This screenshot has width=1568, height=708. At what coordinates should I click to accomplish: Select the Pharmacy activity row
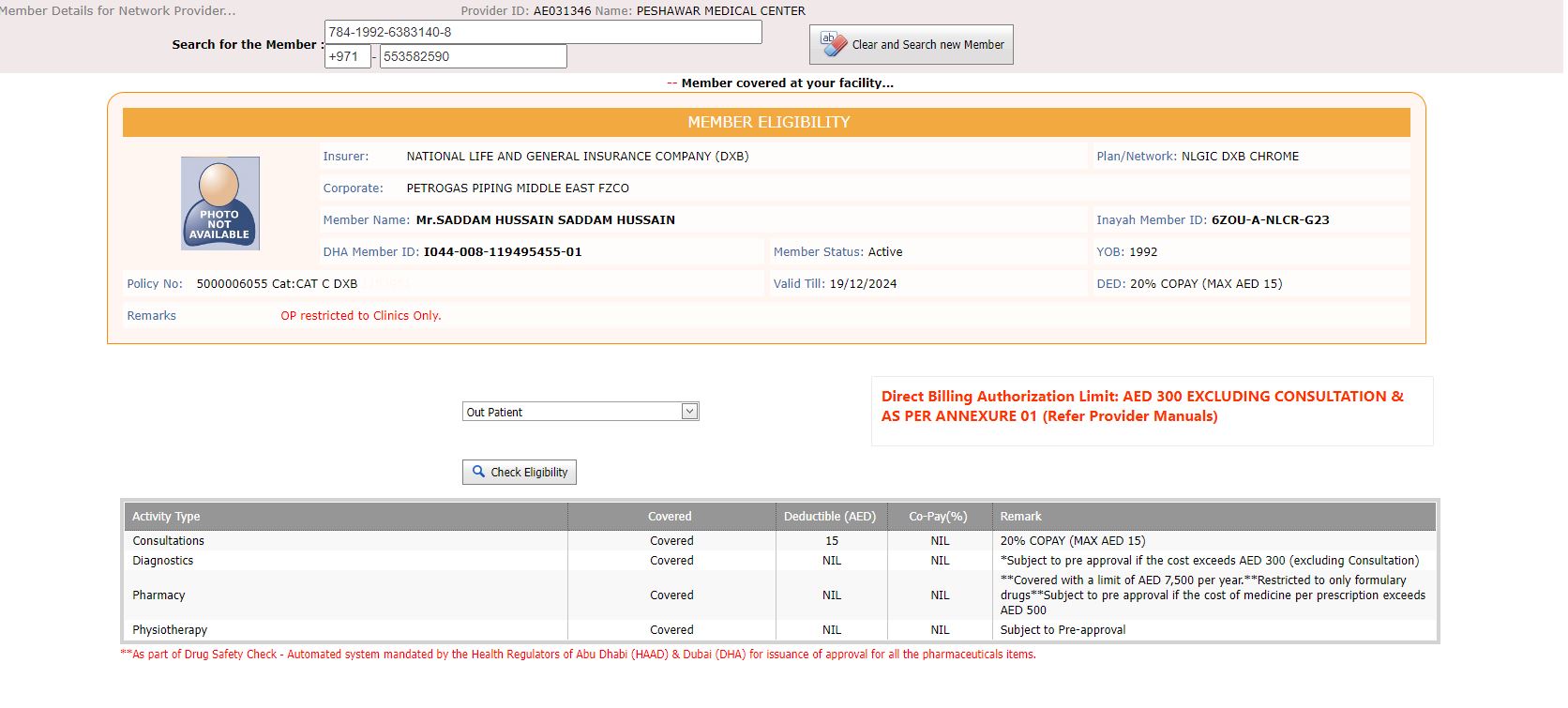pyautogui.click(x=159, y=595)
